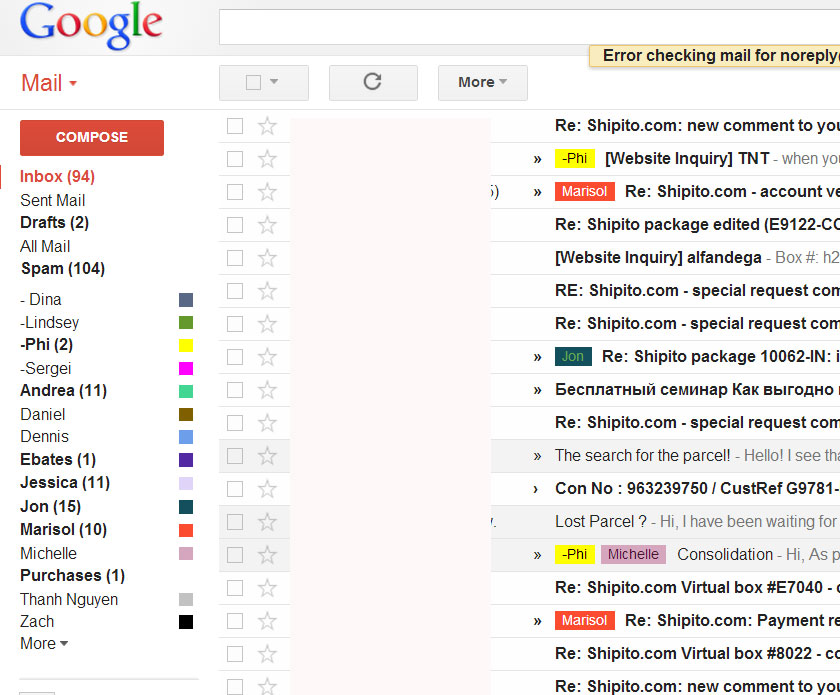Open the Andrea (11) label in sidebar
This screenshot has width=840, height=695.
64,391
